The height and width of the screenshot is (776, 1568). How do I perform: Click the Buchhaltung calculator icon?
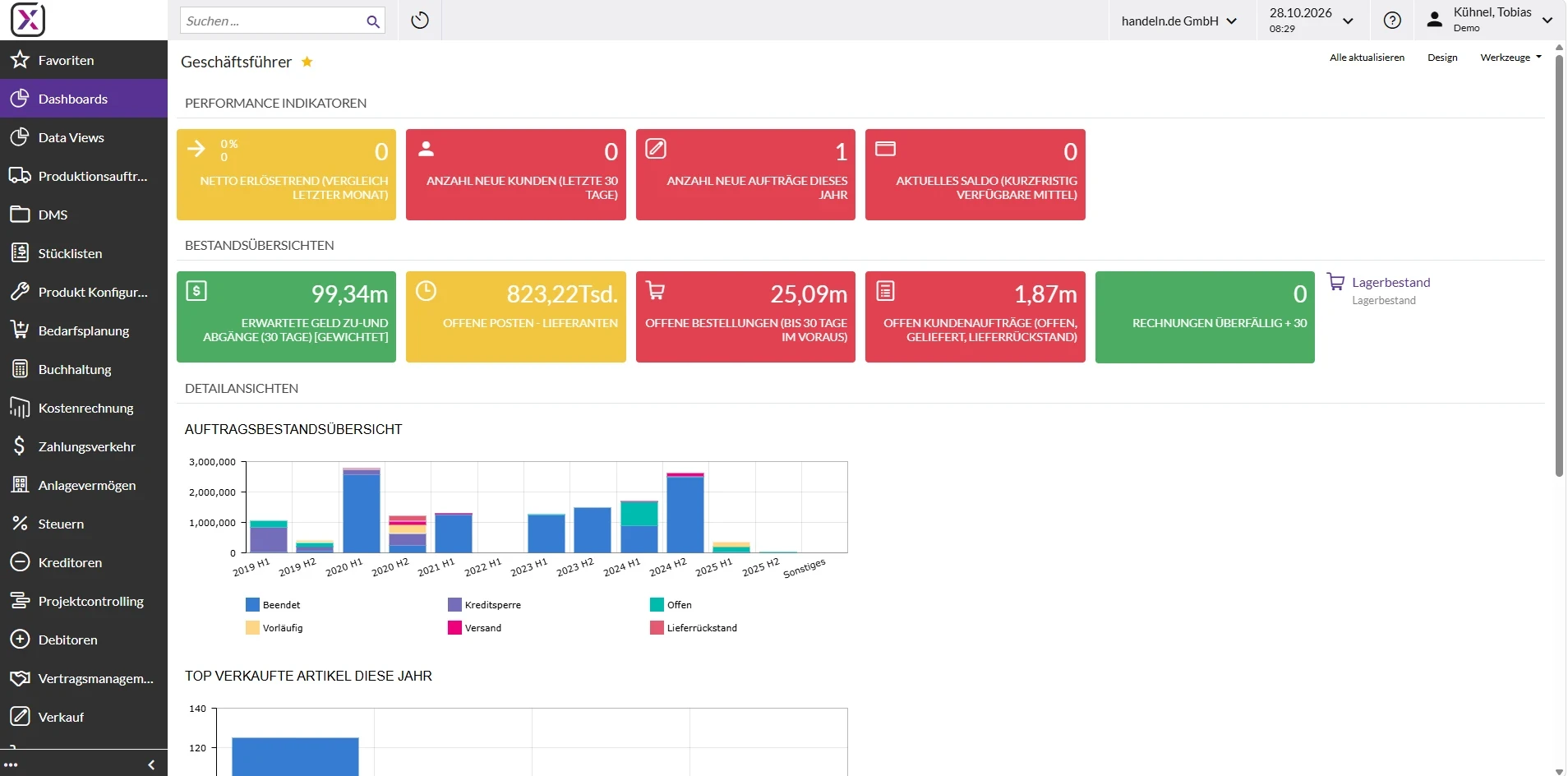click(20, 369)
